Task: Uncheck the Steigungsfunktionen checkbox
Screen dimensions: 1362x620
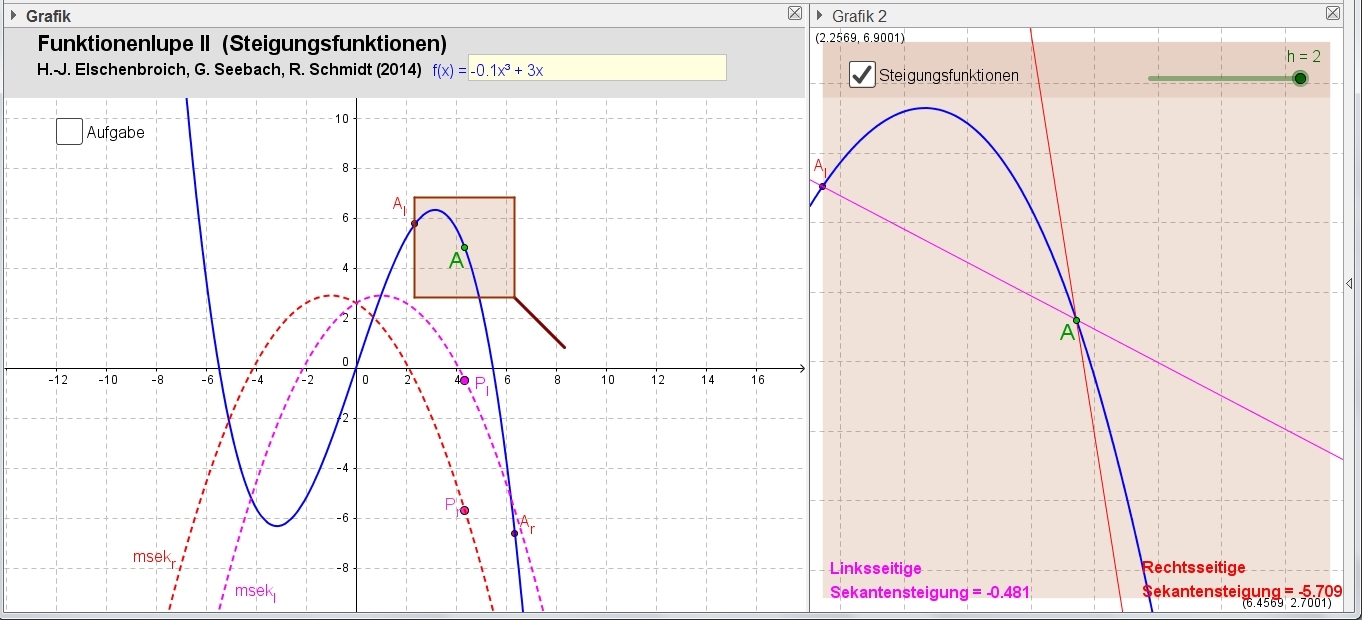Action: coord(862,75)
